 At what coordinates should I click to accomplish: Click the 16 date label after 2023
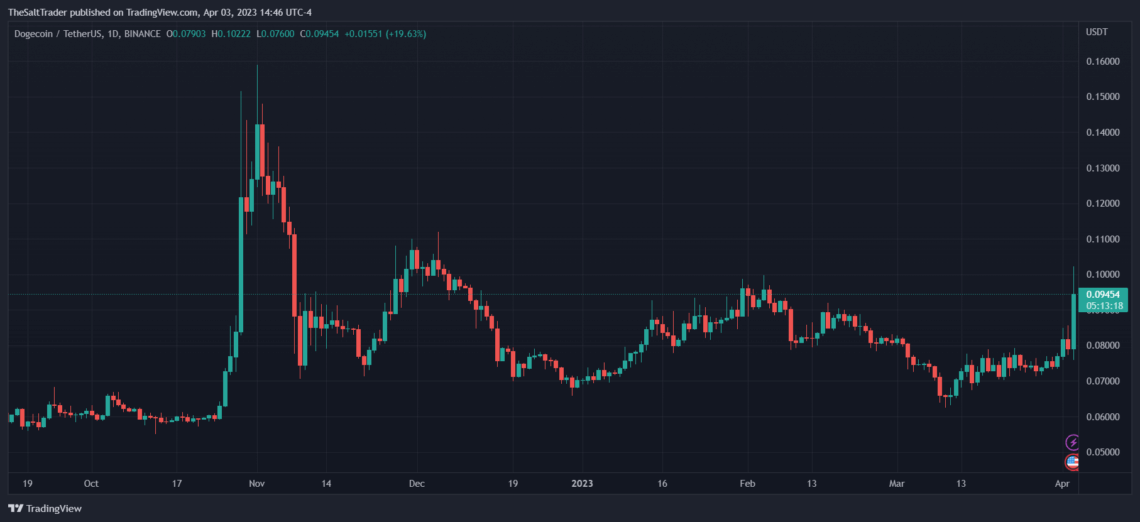(662, 483)
